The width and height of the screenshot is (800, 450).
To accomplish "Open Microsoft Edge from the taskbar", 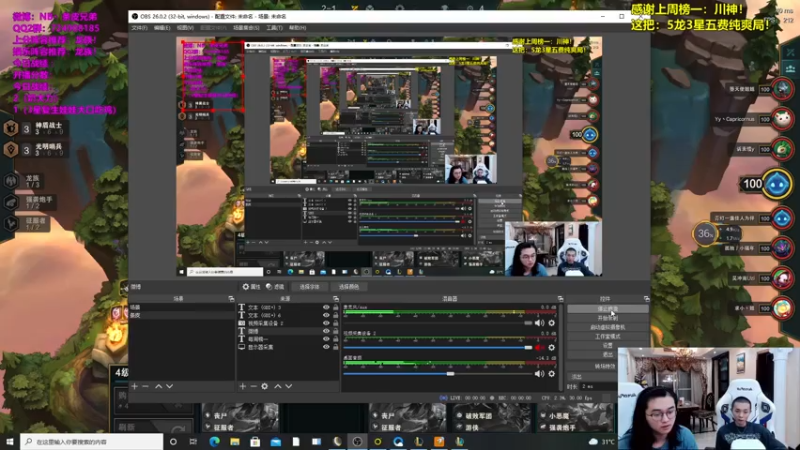I will (214, 441).
